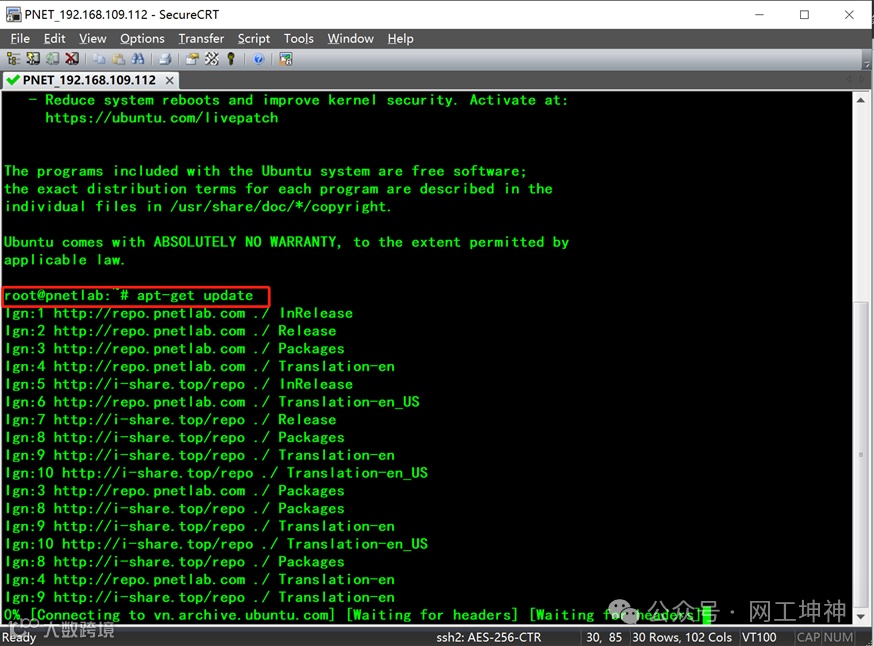Viewport: 874px width, 646px height.
Task: Open the Edit menu
Action: click(54, 38)
